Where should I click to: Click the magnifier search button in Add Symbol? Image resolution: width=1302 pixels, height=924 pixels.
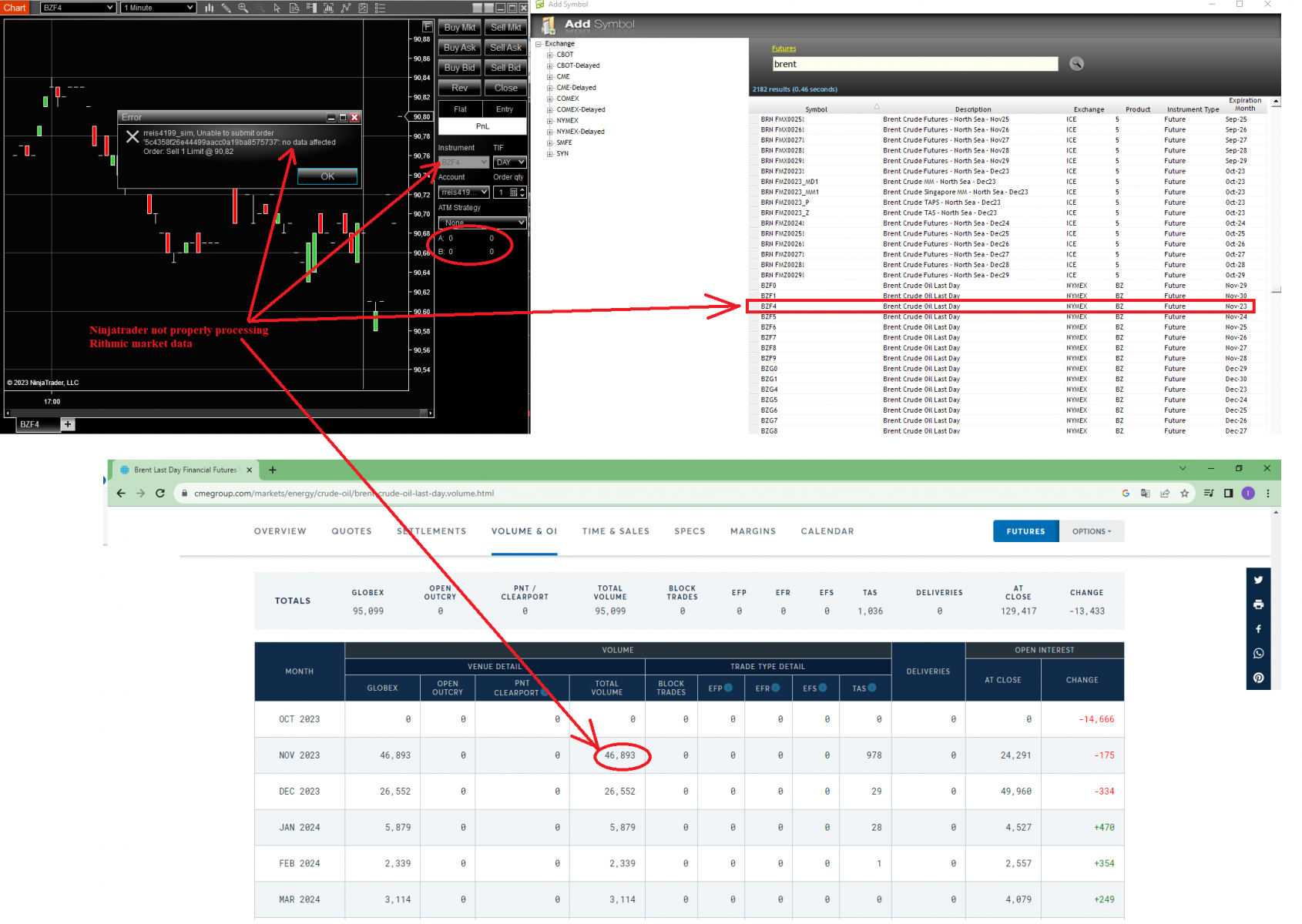[x=1076, y=64]
